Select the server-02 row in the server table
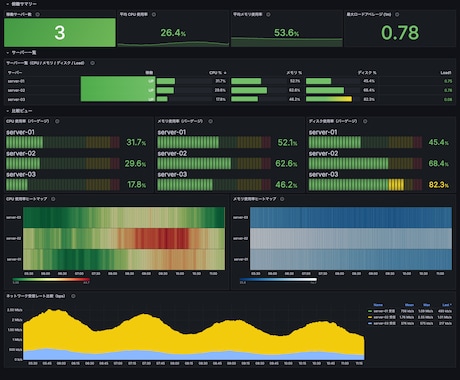The width and height of the screenshot is (460, 380). click(x=229, y=90)
